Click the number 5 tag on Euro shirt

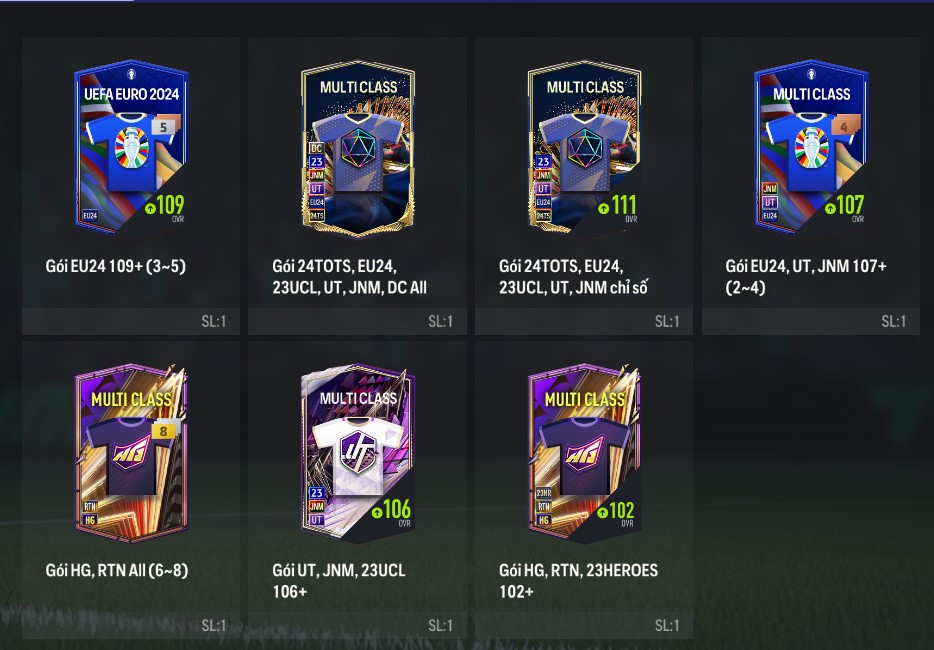[163, 127]
